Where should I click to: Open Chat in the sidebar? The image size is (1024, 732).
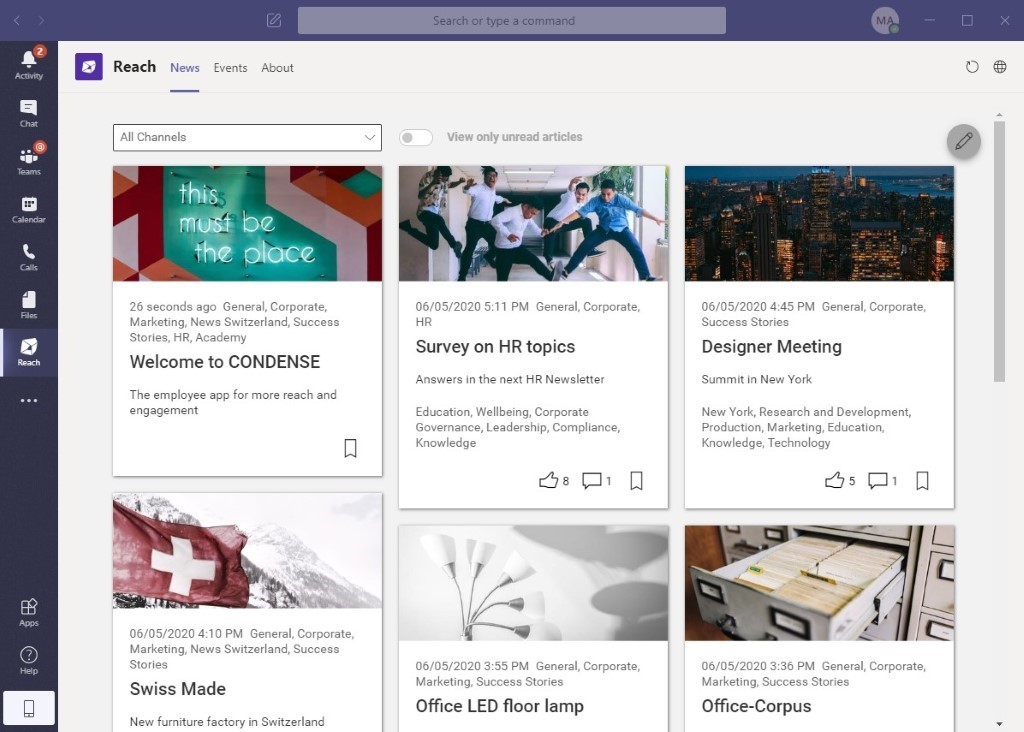coord(29,113)
